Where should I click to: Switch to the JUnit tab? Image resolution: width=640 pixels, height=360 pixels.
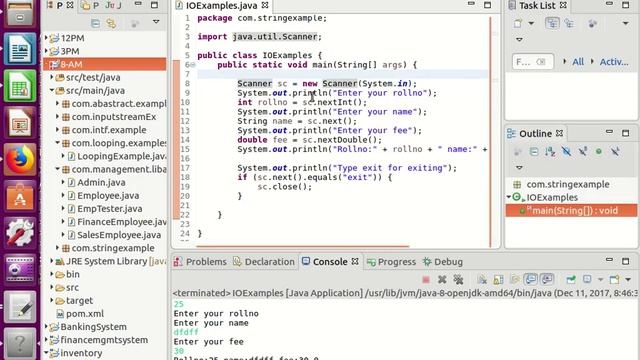pos(113,5)
